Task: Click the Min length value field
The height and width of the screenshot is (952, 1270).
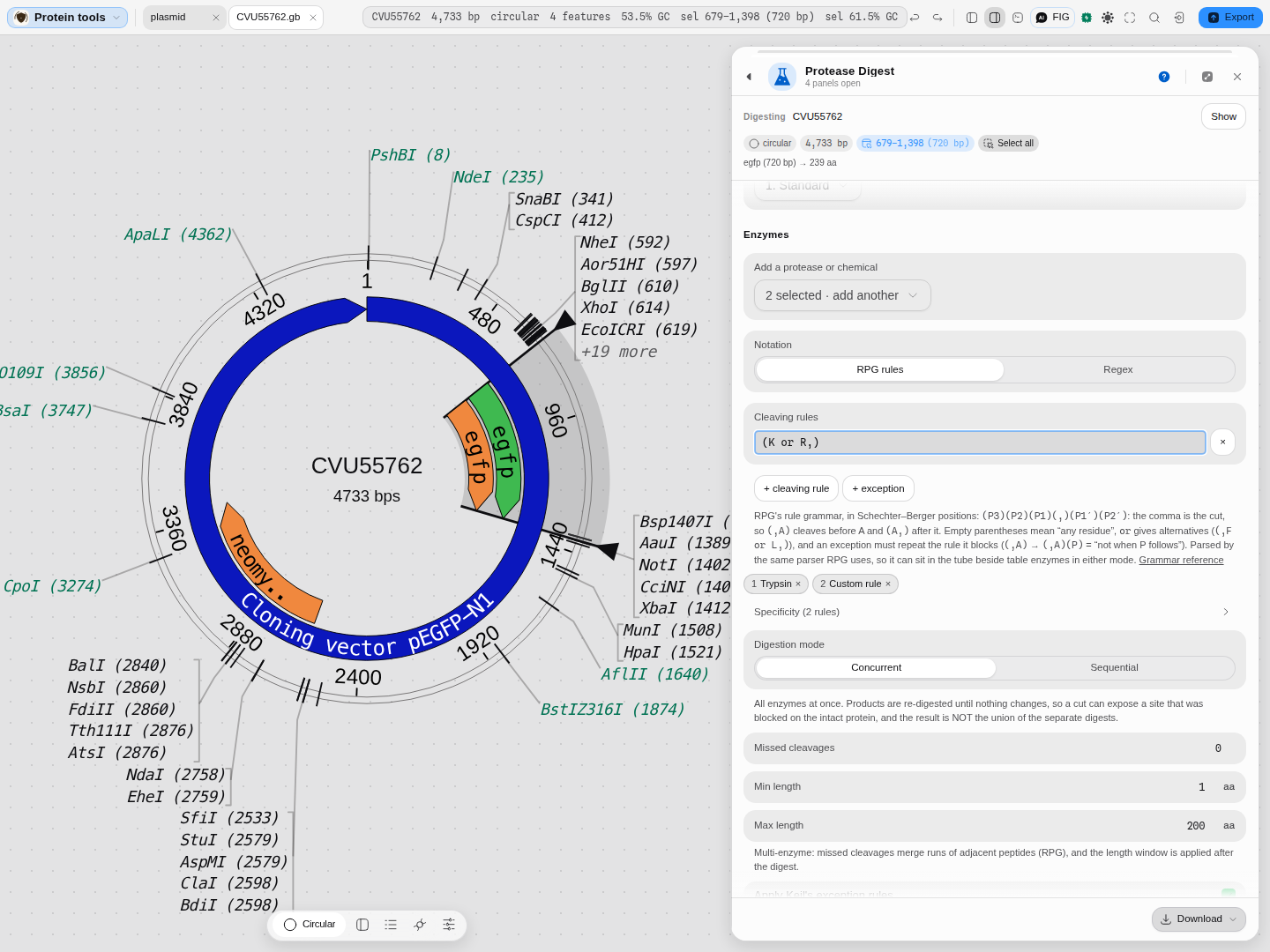Action: coord(1201,787)
